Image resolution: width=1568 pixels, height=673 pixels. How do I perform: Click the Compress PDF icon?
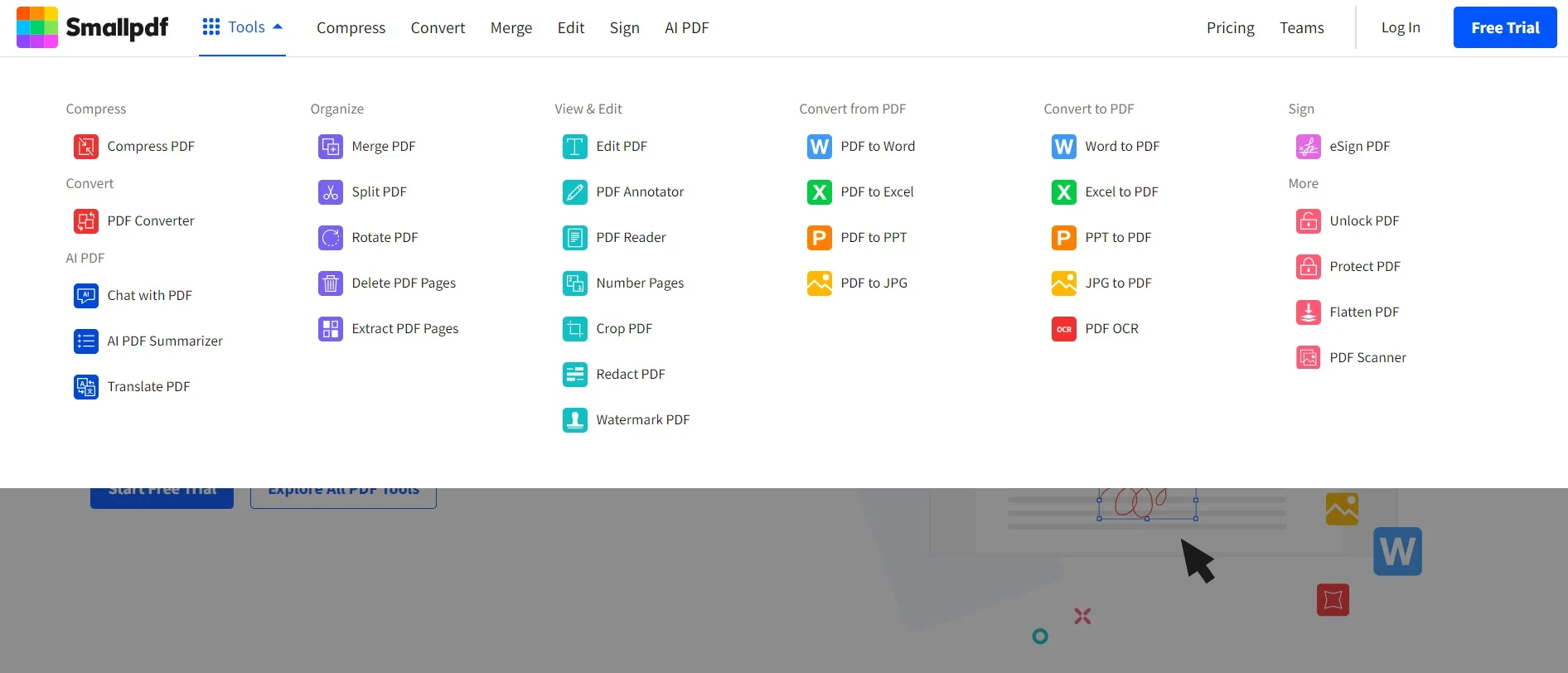pyautogui.click(x=86, y=147)
